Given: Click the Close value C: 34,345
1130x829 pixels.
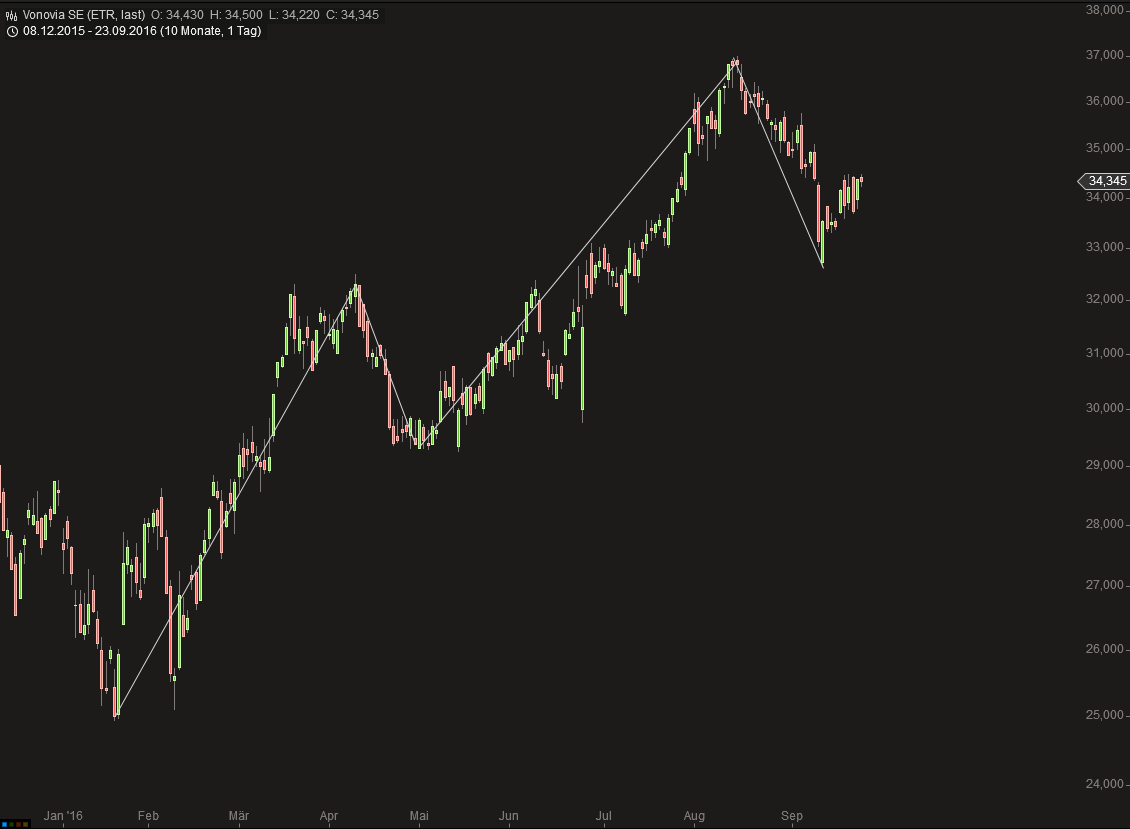Looking at the screenshot, I should point(352,14).
